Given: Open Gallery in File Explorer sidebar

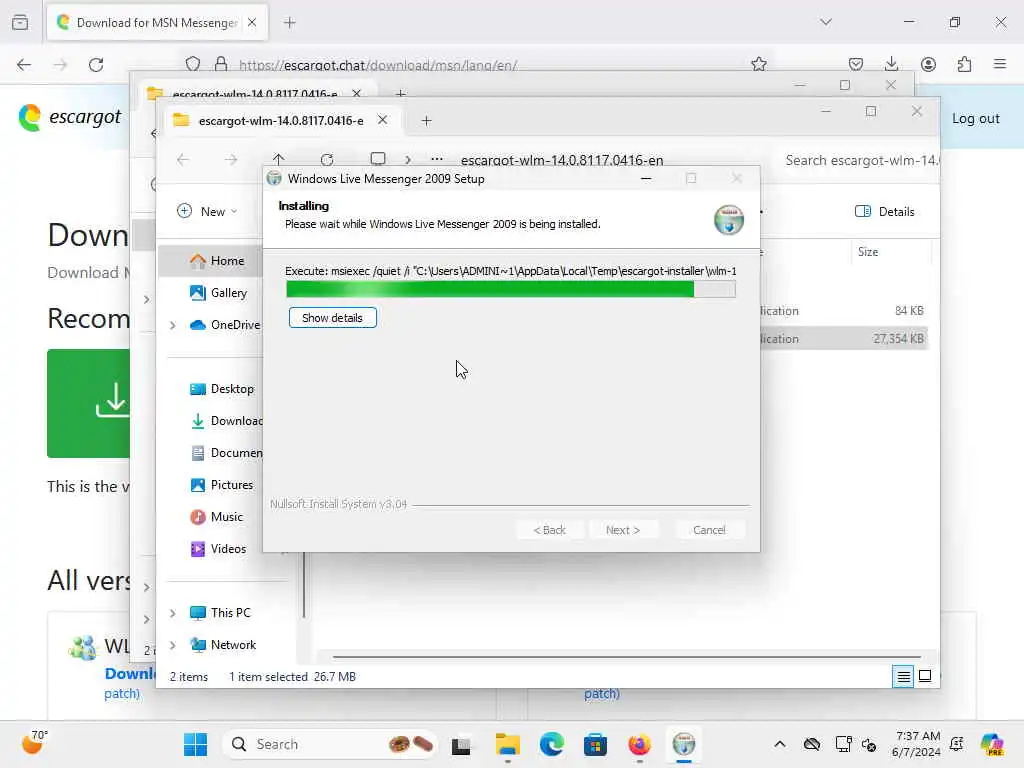Looking at the screenshot, I should click(x=218, y=293).
